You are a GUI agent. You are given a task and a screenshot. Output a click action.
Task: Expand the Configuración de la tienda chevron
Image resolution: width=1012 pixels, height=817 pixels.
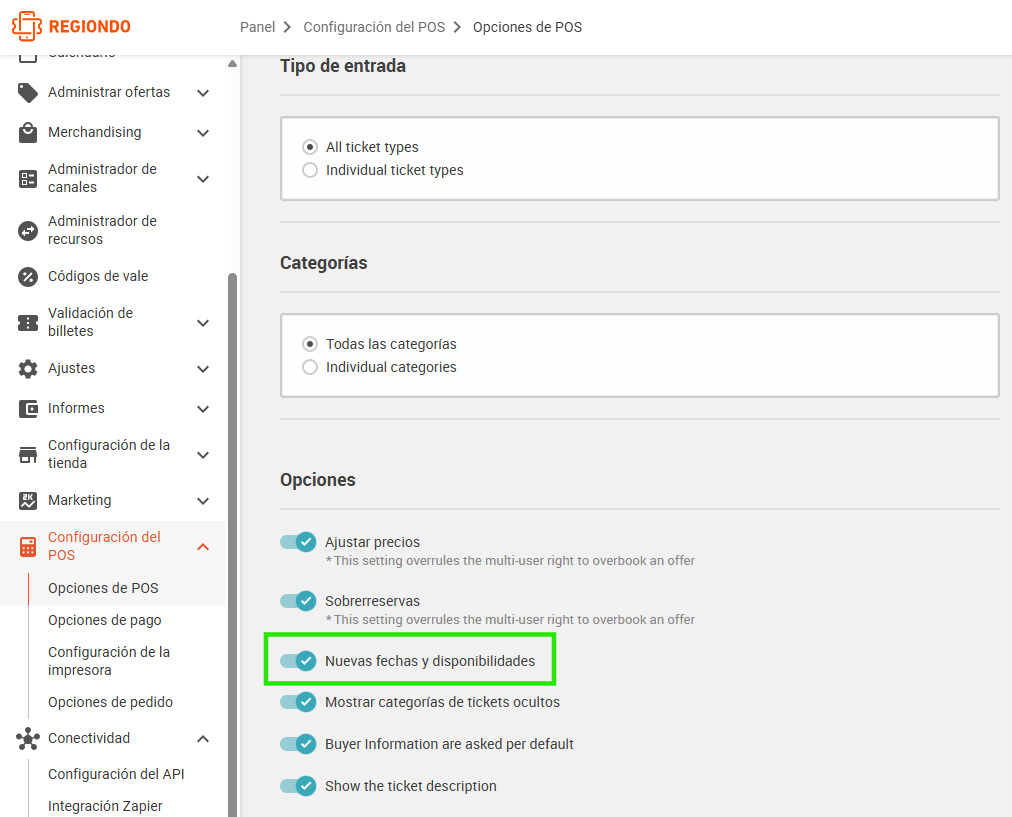pos(203,455)
